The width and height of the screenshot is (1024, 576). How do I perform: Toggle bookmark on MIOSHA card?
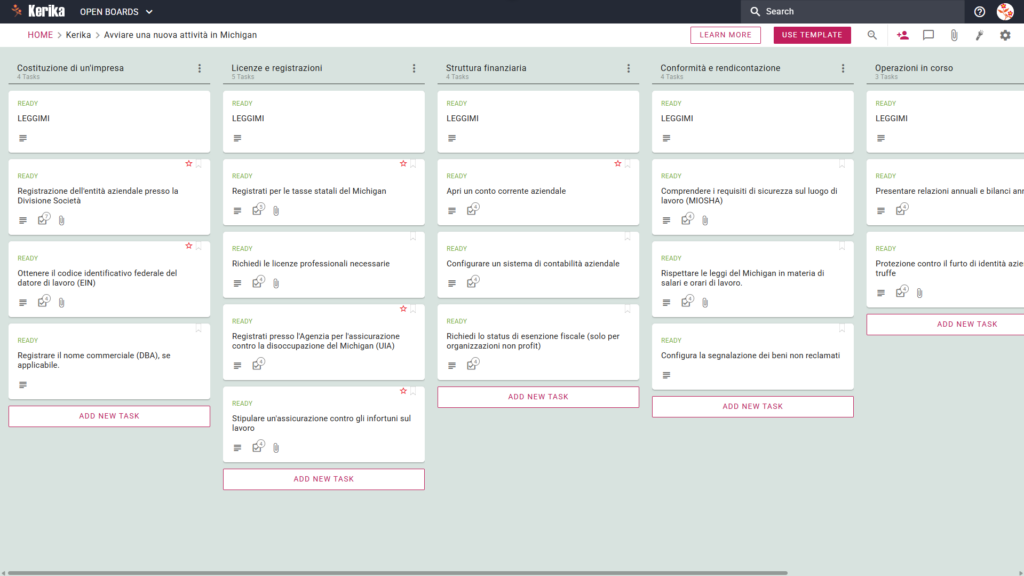[842, 164]
